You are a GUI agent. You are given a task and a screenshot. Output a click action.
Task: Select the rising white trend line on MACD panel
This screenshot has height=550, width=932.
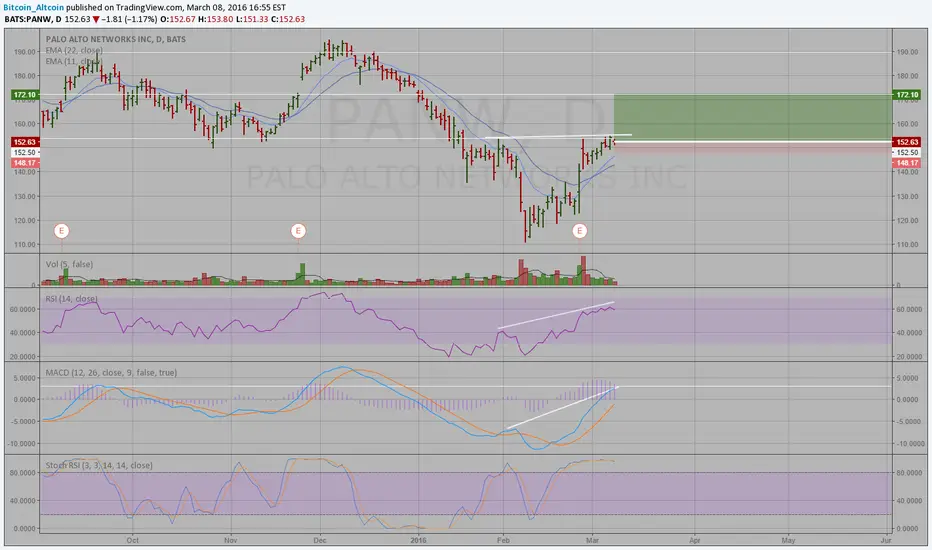click(x=562, y=408)
